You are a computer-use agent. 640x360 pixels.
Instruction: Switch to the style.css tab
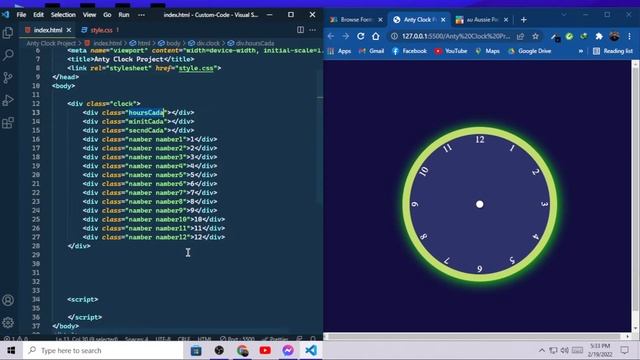point(101,30)
